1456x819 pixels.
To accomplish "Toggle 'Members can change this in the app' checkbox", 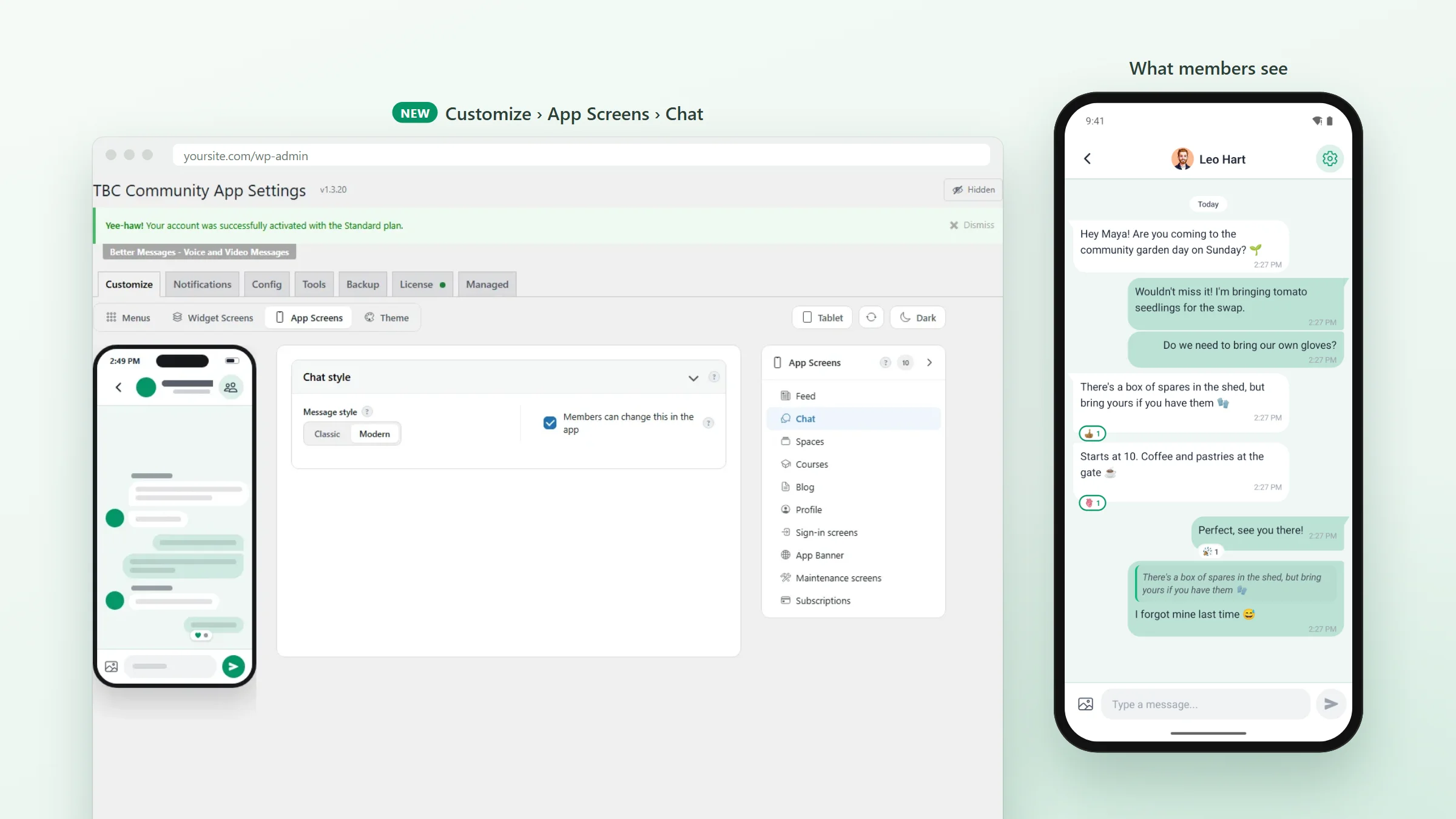I will (x=550, y=423).
